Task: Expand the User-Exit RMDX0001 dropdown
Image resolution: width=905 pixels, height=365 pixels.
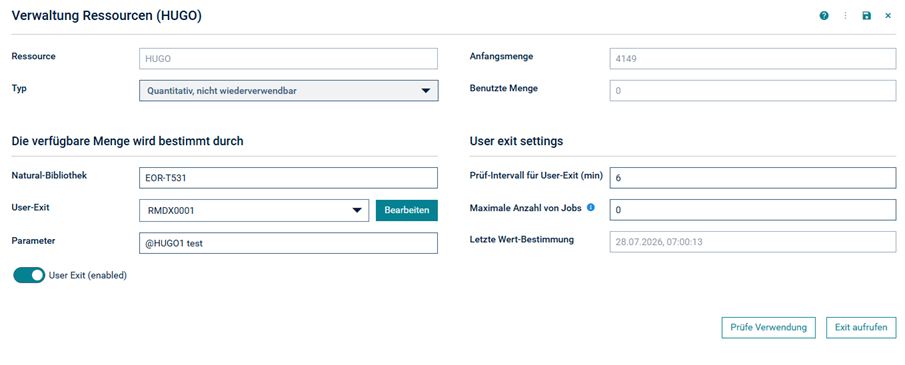Action: click(x=254, y=211)
